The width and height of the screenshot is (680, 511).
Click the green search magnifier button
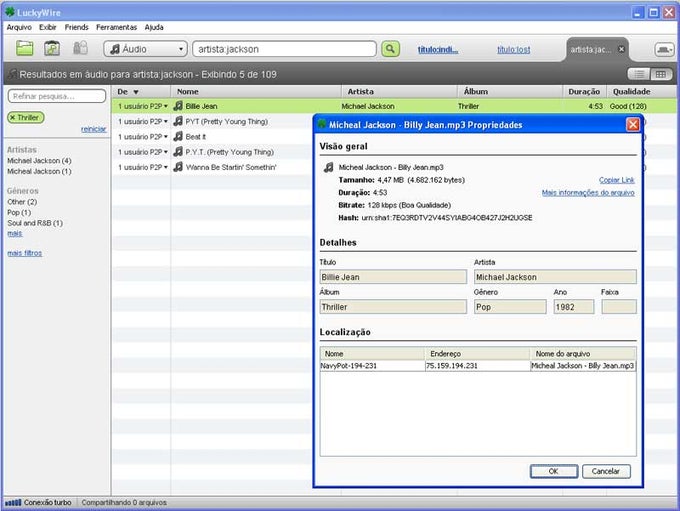(390, 49)
